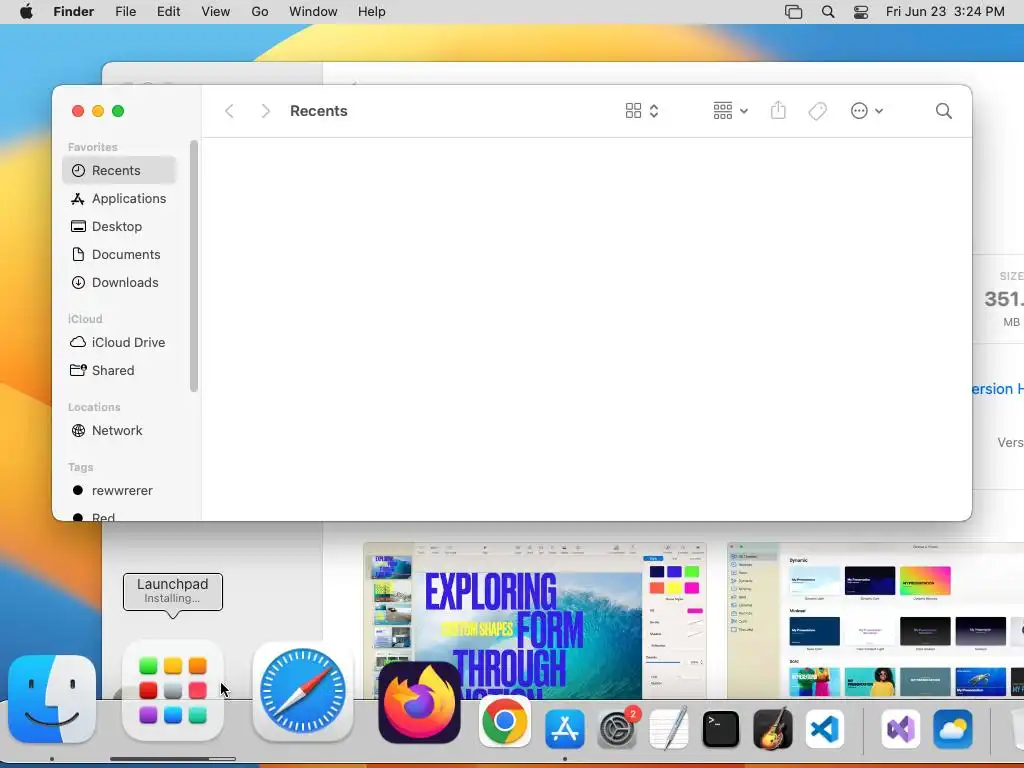
Task: Open the Window menu
Action: 313,12
